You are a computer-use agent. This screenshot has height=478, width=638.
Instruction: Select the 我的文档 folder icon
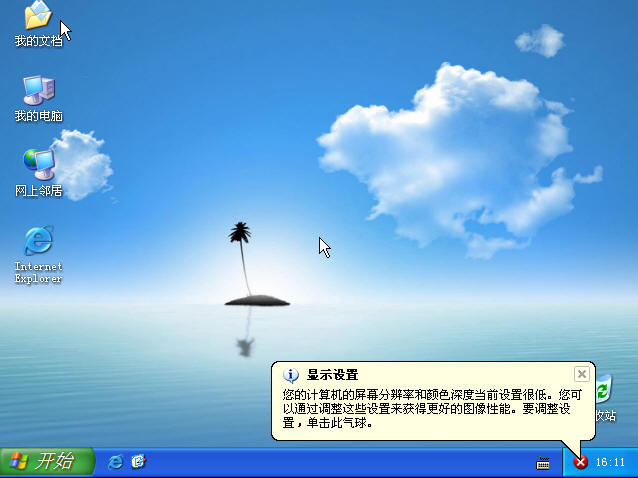(x=38, y=15)
